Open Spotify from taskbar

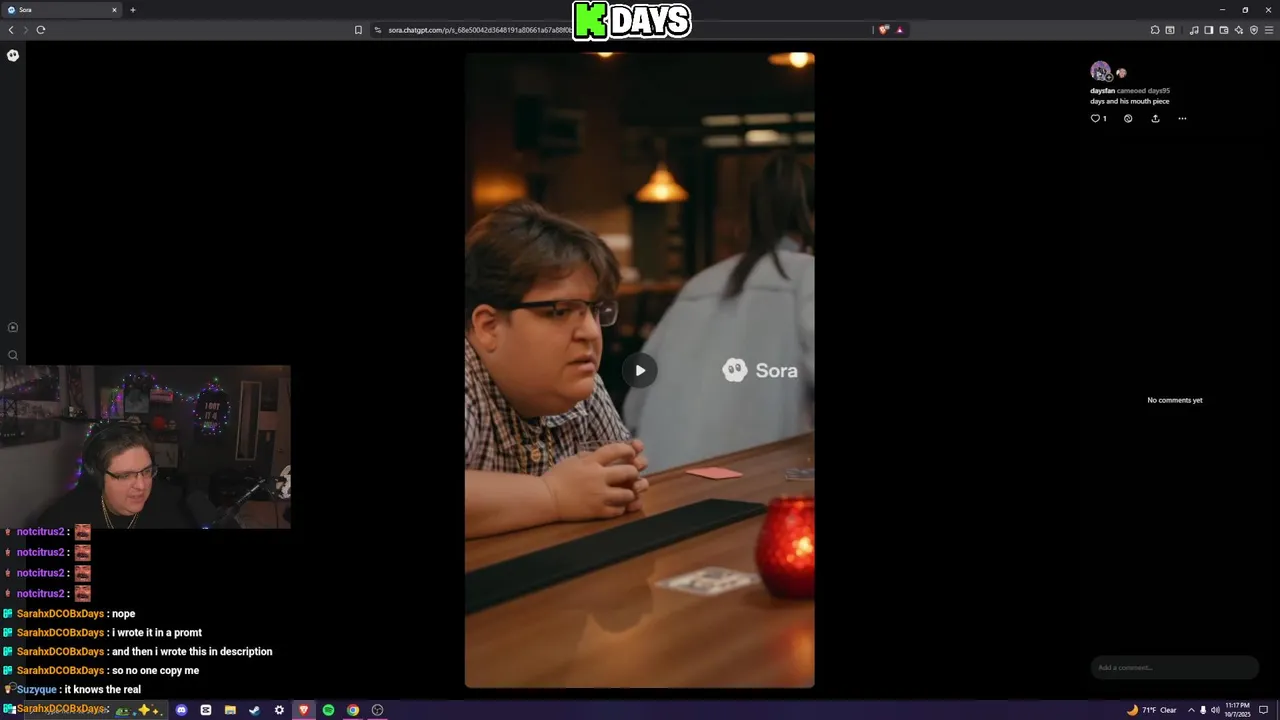click(x=328, y=710)
